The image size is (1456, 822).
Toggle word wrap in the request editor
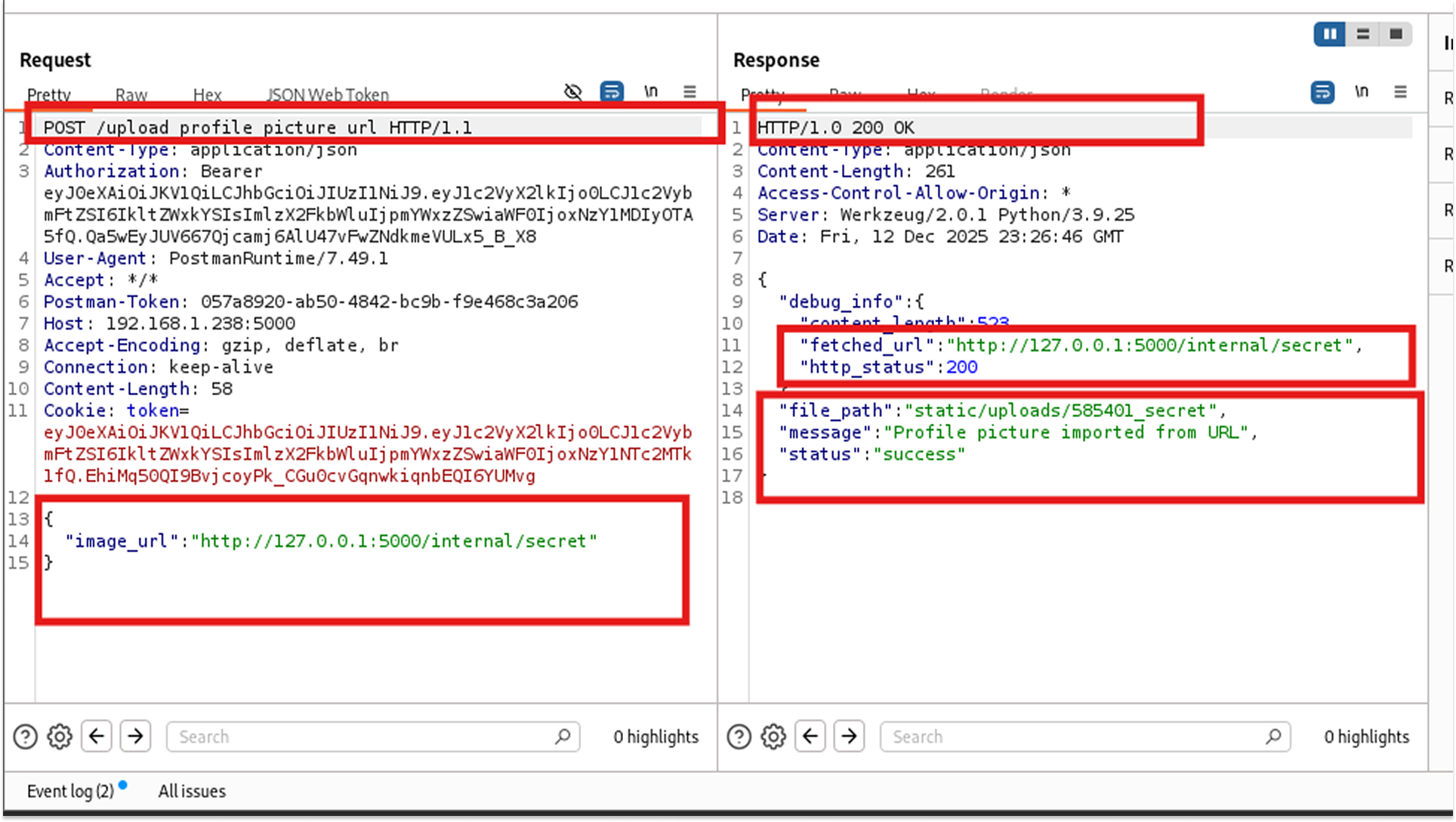coord(612,91)
